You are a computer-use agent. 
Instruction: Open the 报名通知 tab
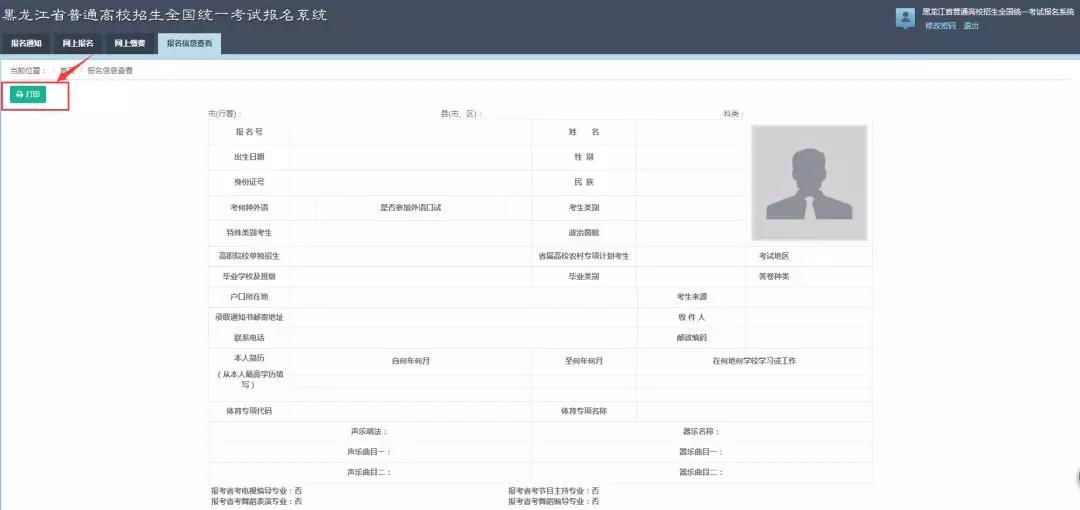point(26,44)
